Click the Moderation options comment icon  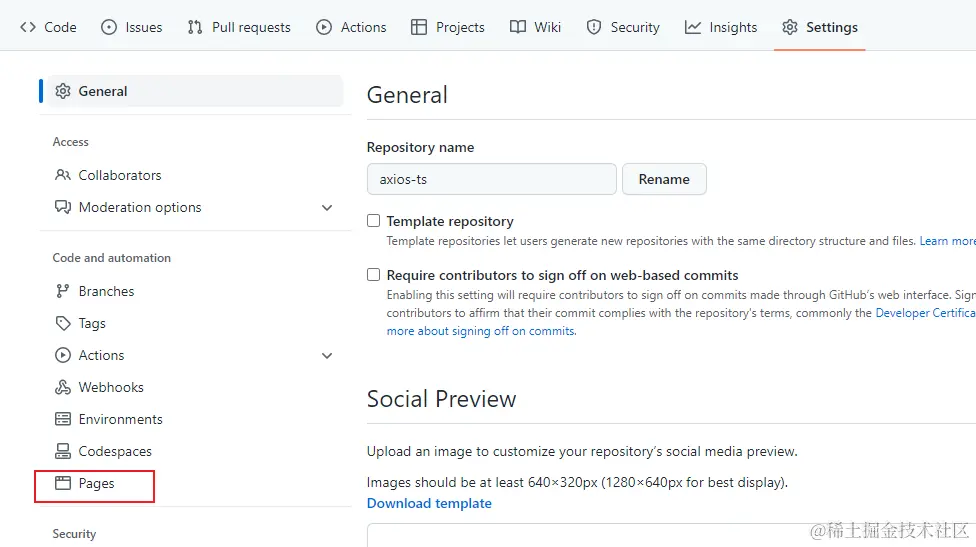pyautogui.click(x=63, y=207)
